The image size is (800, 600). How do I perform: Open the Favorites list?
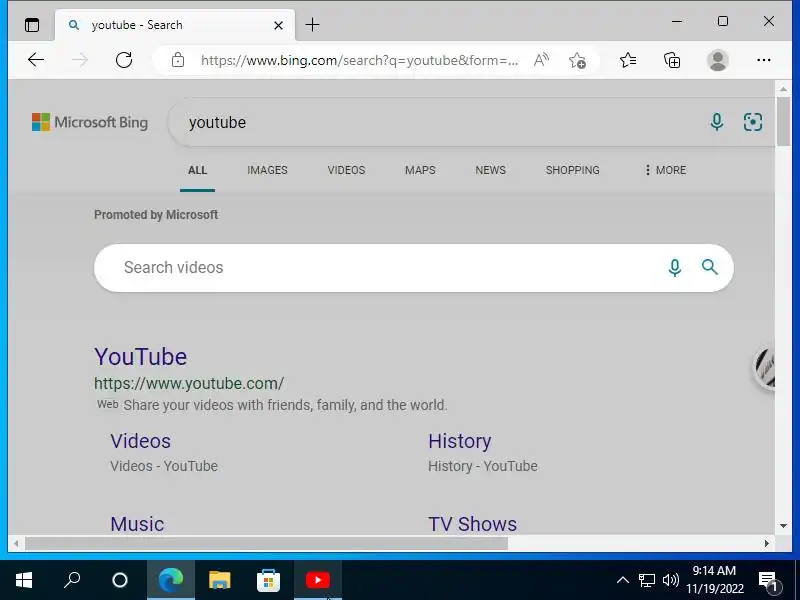pyautogui.click(x=628, y=60)
